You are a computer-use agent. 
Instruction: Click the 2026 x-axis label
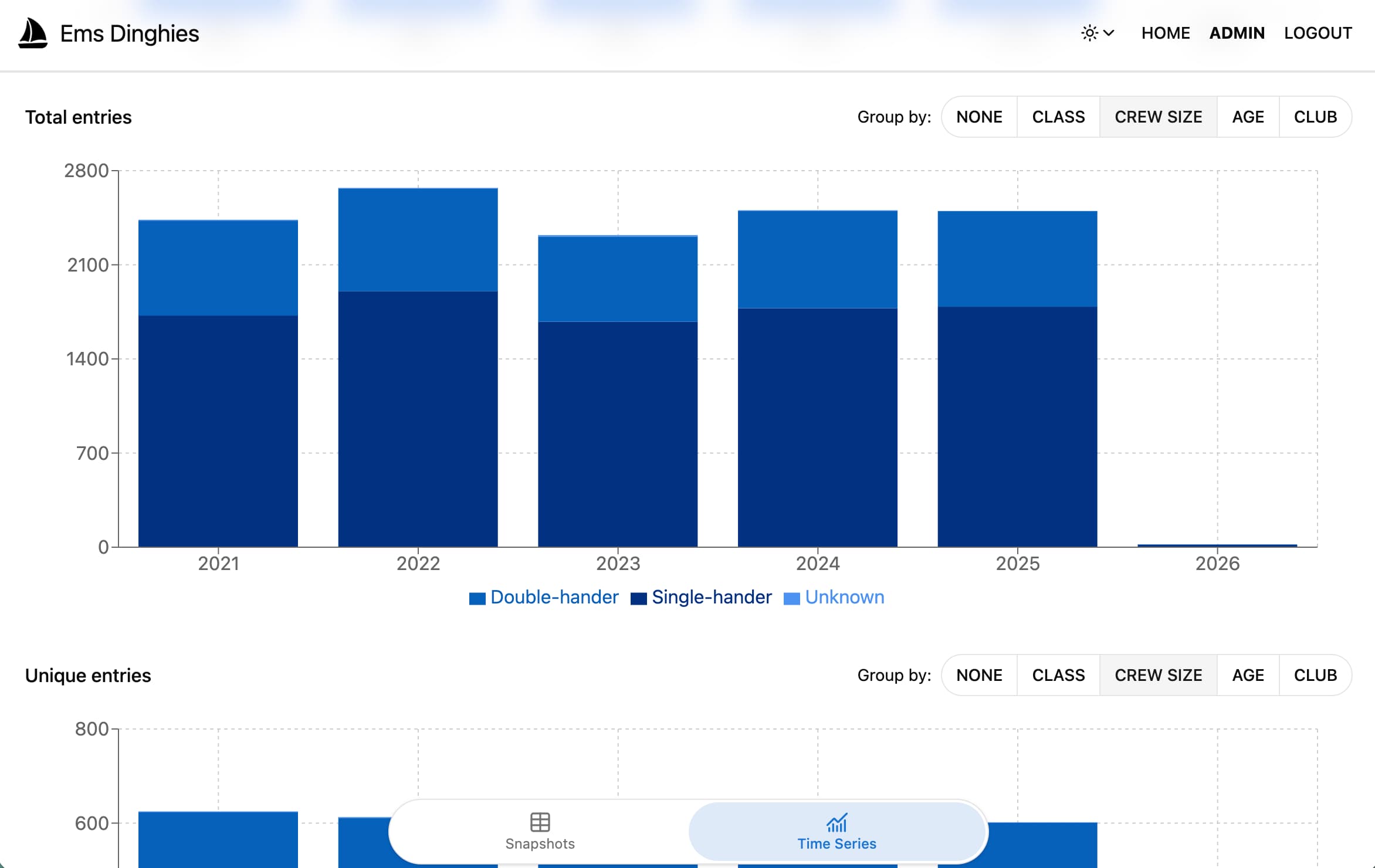pyautogui.click(x=1217, y=564)
